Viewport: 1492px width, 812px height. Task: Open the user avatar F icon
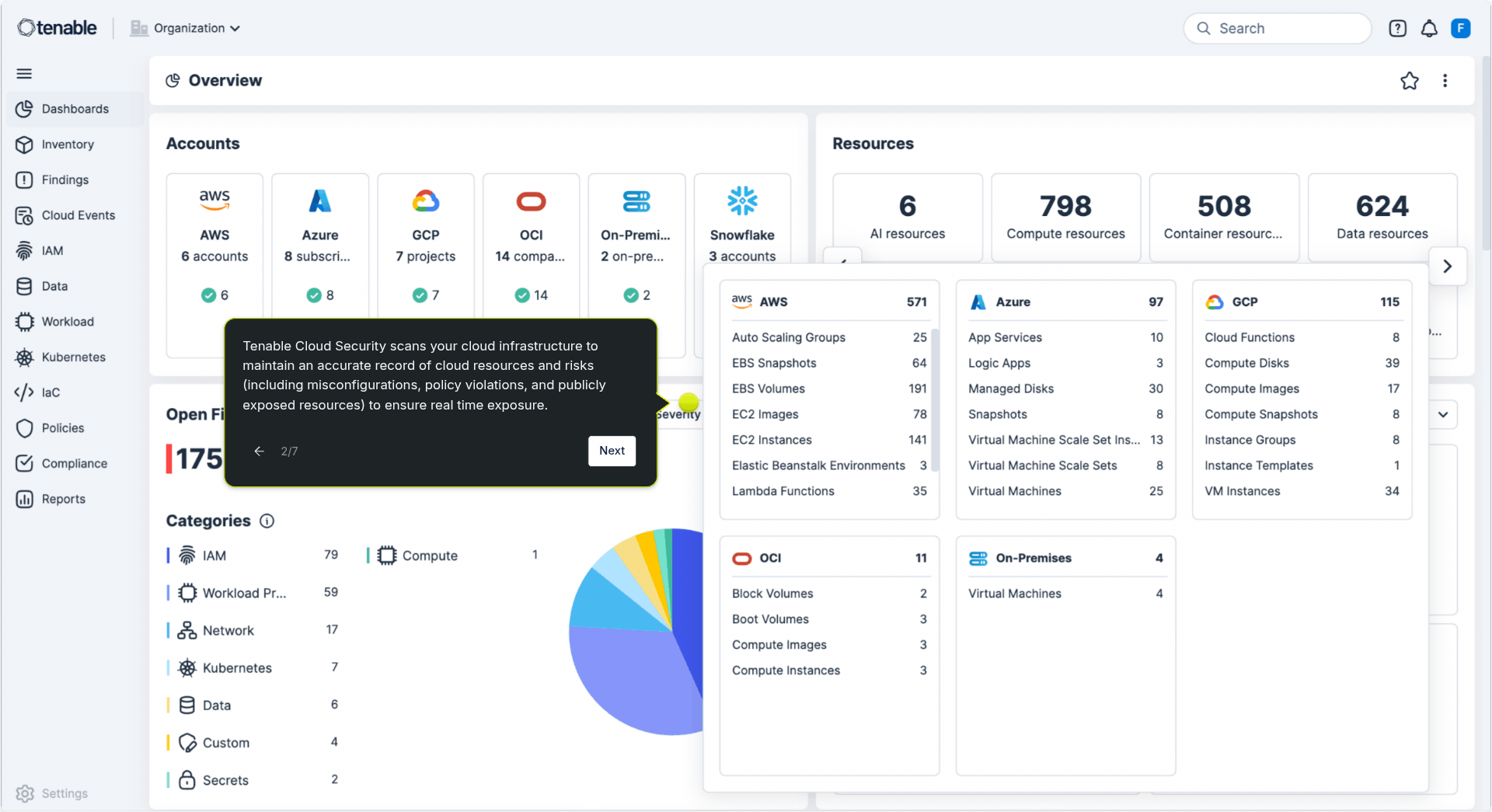pos(1461,29)
